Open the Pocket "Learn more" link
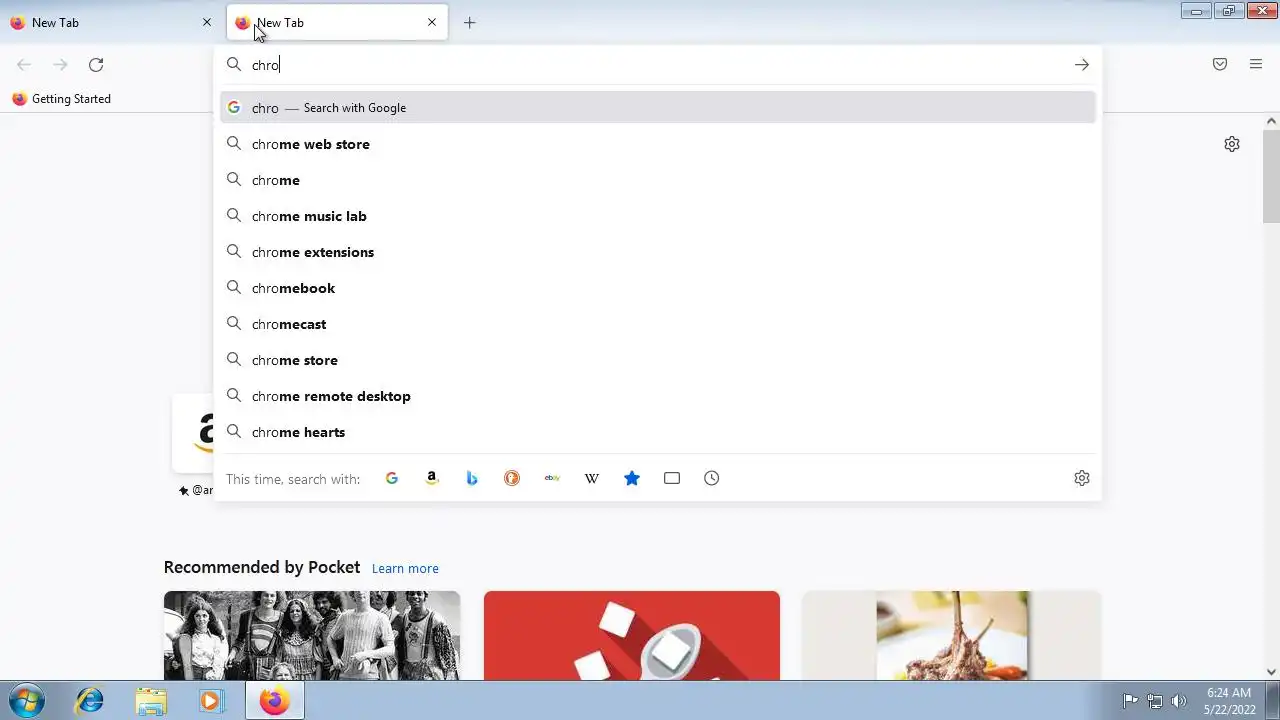 (405, 569)
